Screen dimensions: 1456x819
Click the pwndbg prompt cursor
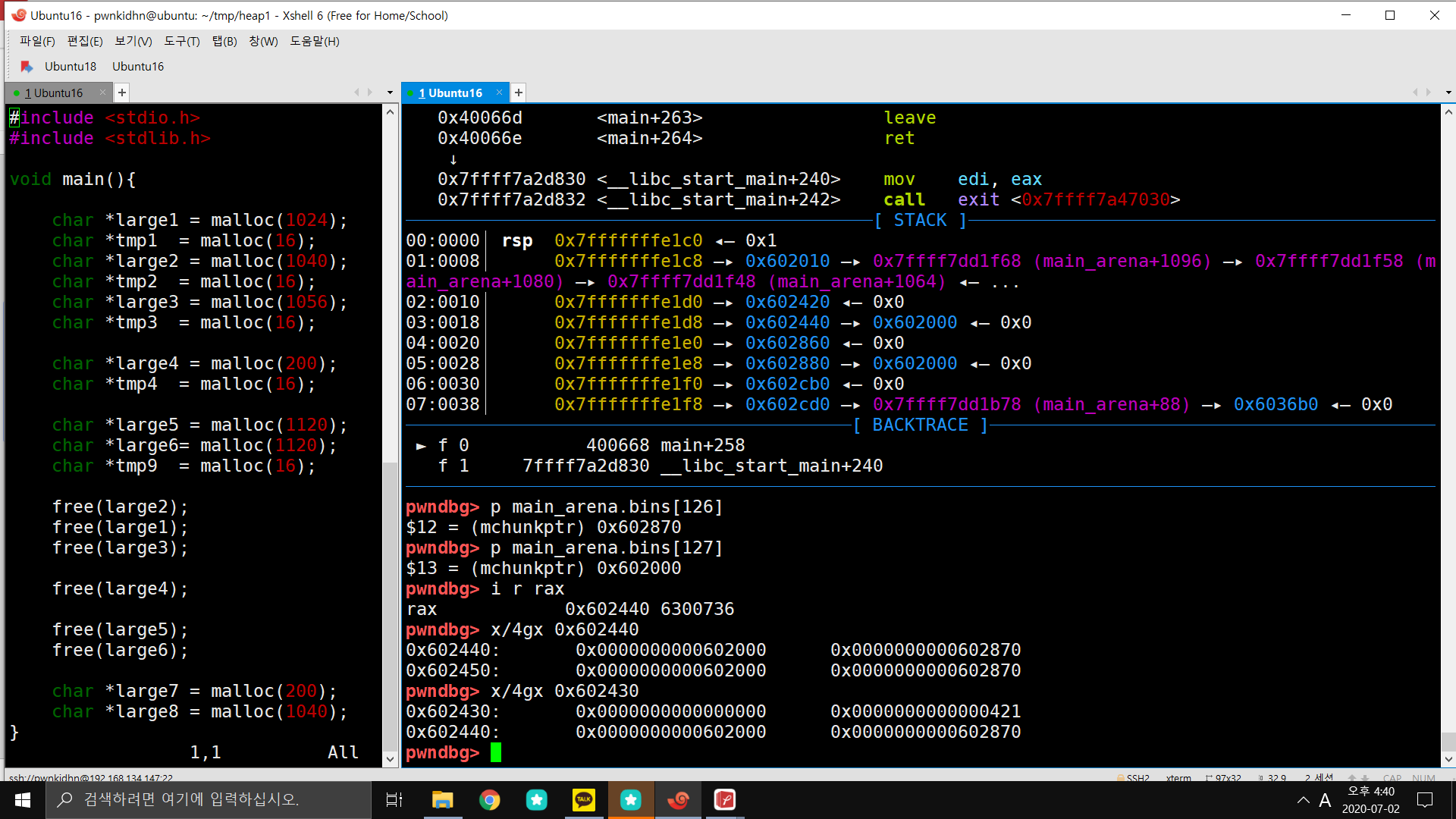[496, 752]
